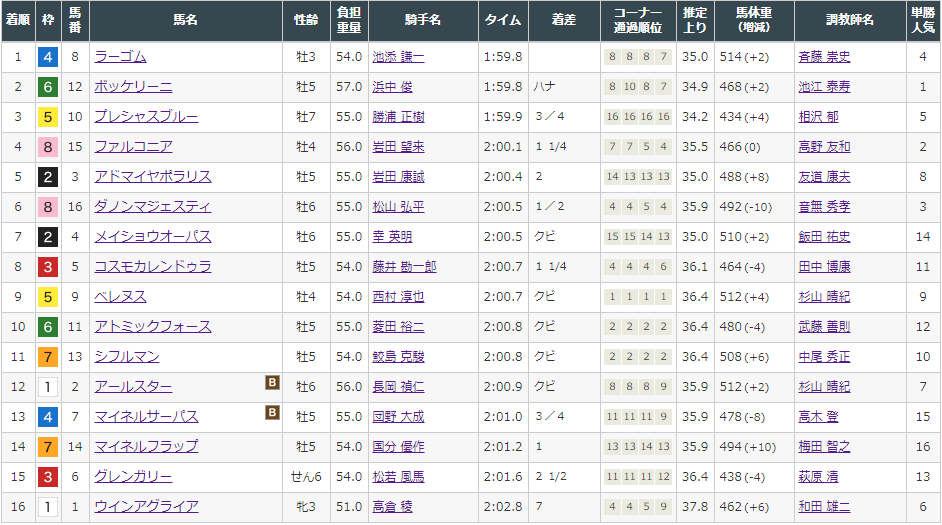Image resolution: width=942 pixels, height=525 pixels.
Task: Open trainer 梅田 智之 profile
Action: point(824,448)
